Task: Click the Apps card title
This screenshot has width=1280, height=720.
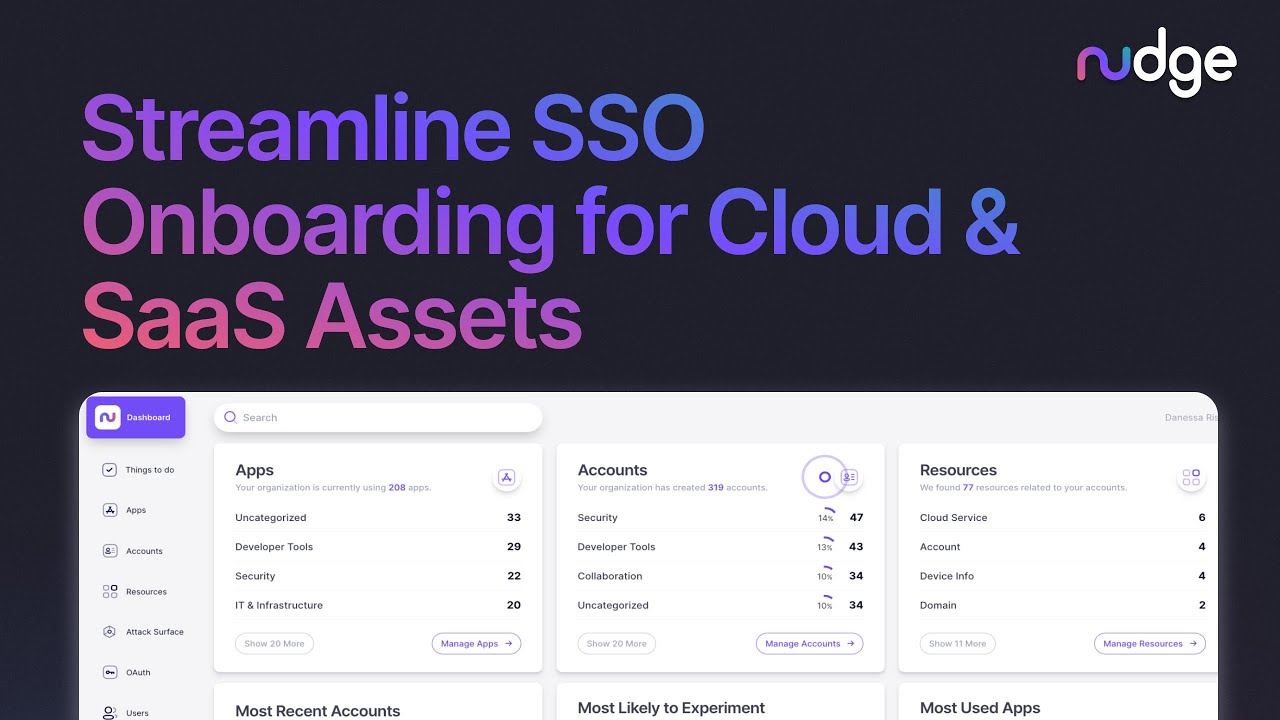Action: pyautogui.click(x=254, y=470)
